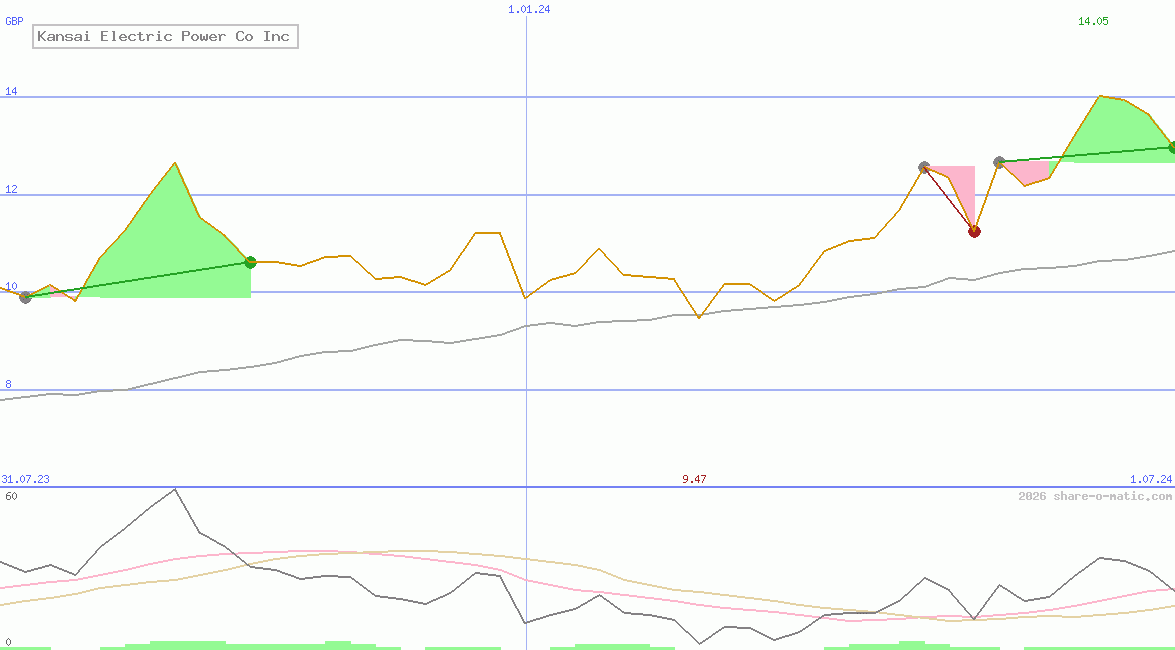1175x650 pixels.
Task: Click the peak of the first green area
Action: (x=175, y=163)
